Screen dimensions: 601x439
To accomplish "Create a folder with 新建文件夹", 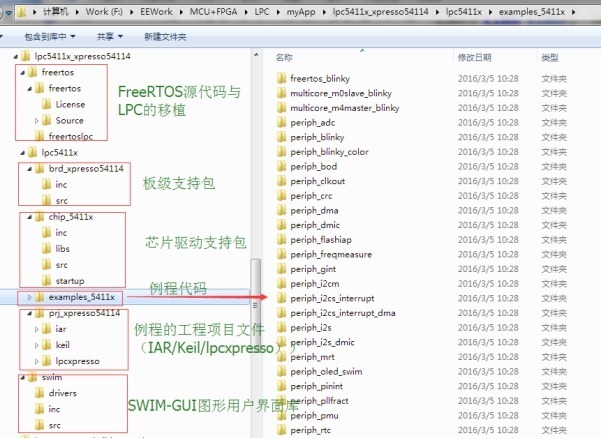I will [x=165, y=36].
